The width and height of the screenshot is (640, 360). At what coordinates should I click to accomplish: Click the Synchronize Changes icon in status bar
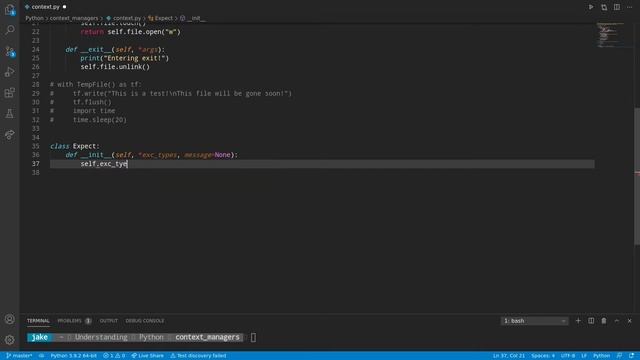click(x=41, y=356)
